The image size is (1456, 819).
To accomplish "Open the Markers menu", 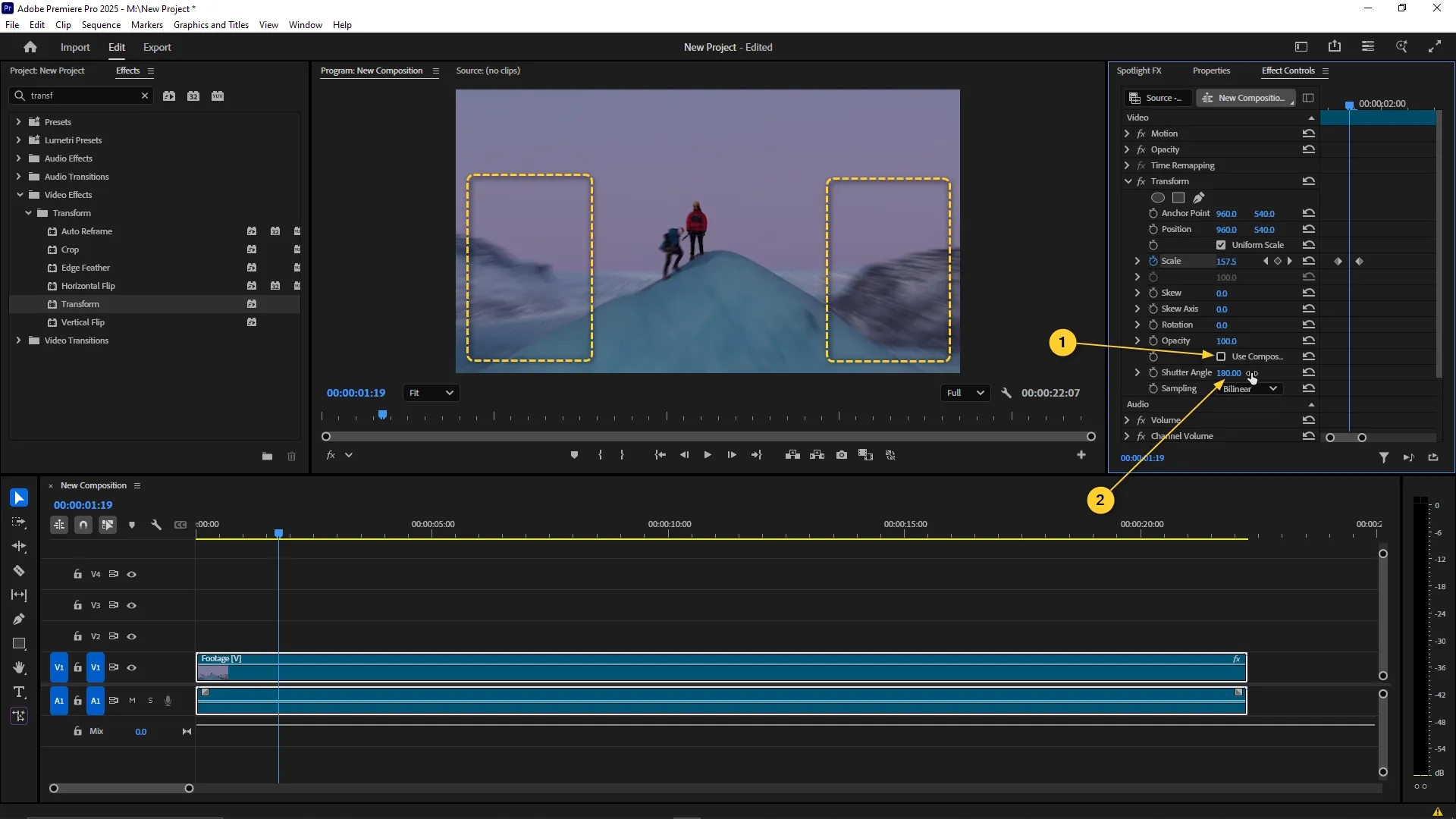I will [x=147, y=25].
